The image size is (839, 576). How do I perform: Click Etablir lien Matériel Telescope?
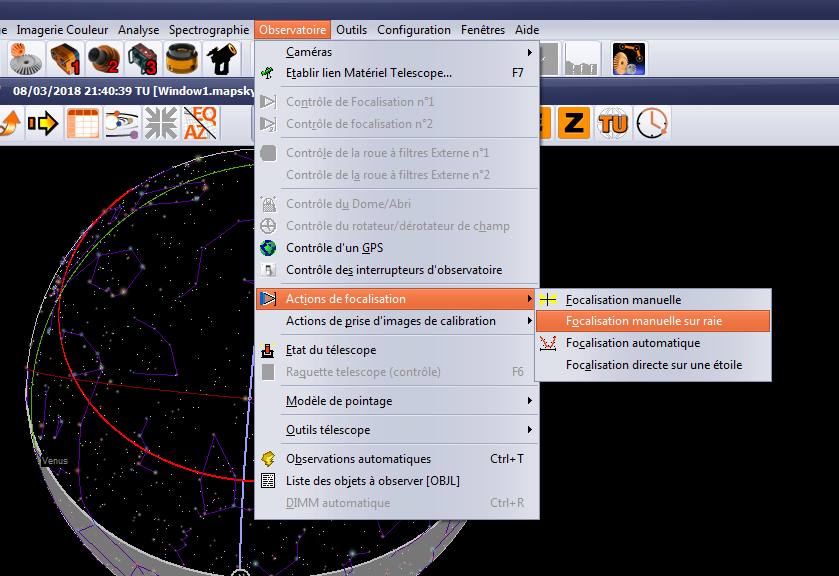(368, 73)
